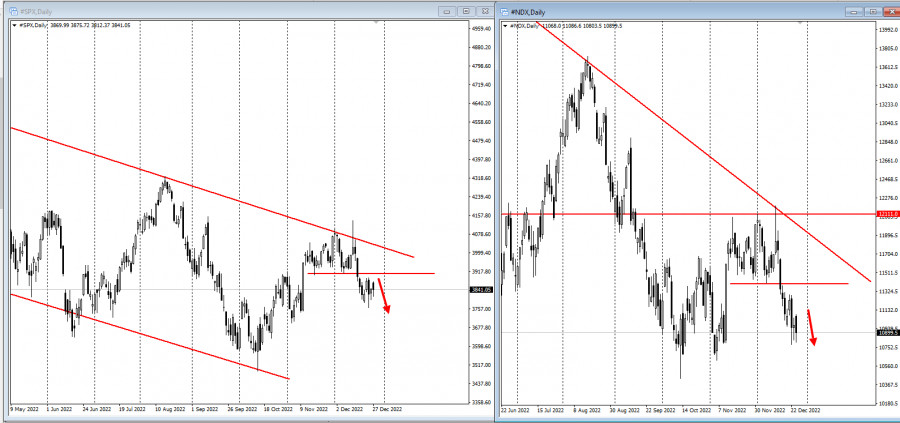Click the #SPX chart window icon
The width and height of the screenshot is (900, 423).
(x=14, y=11)
